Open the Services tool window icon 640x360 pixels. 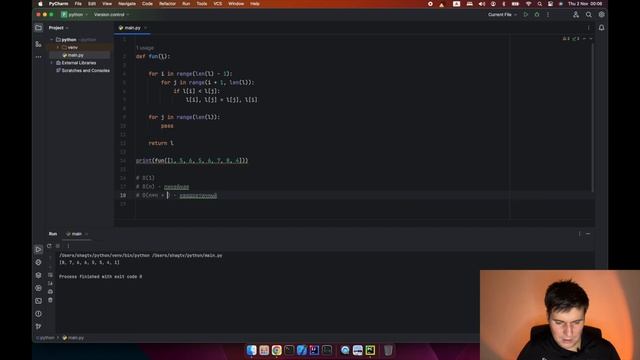[x=38, y=288]
